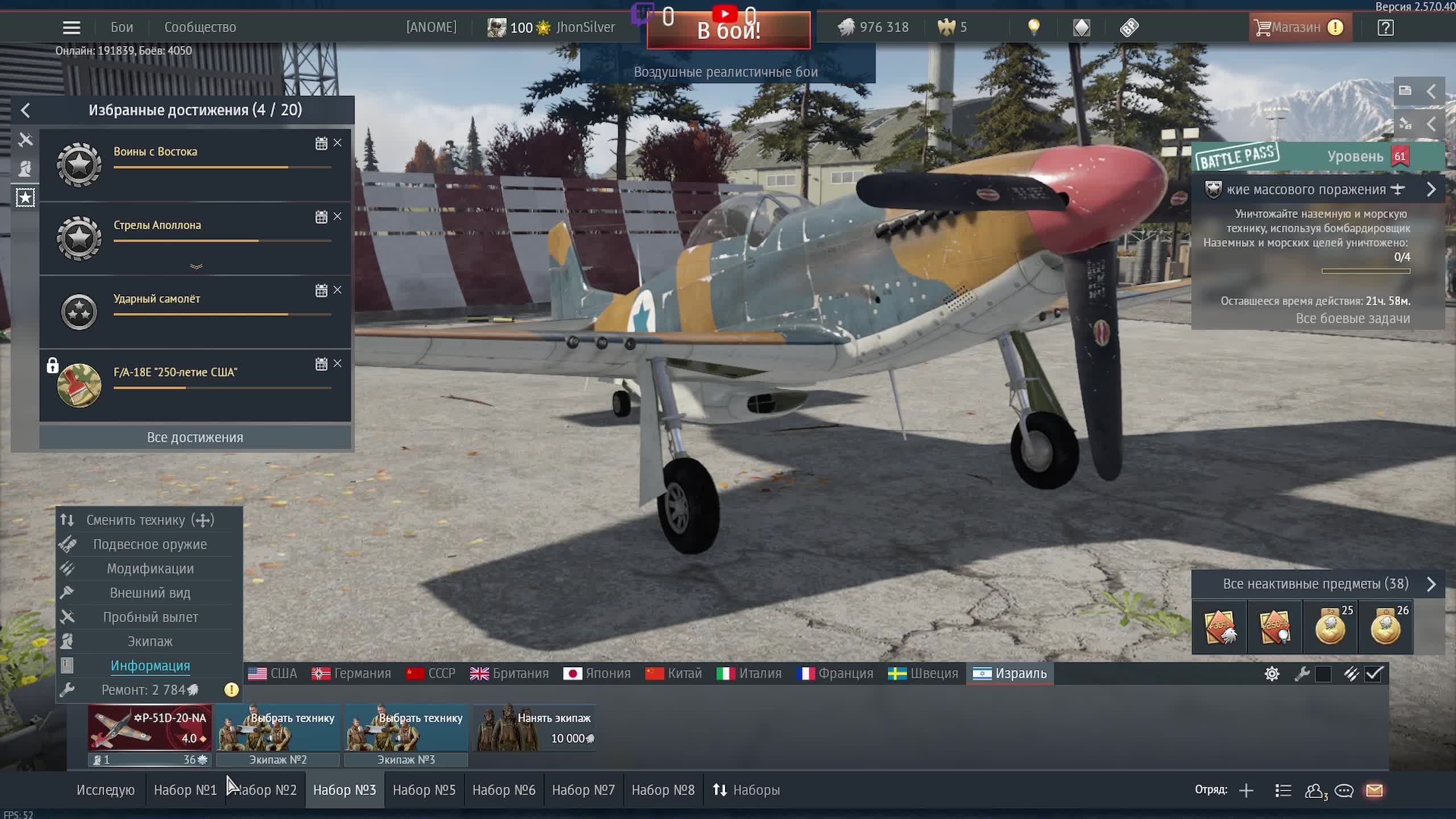Collapse the favorite achievements panel arrow

[25, 110]
